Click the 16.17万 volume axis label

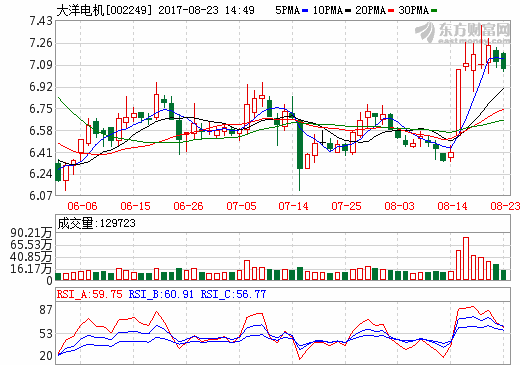(31, 269)
